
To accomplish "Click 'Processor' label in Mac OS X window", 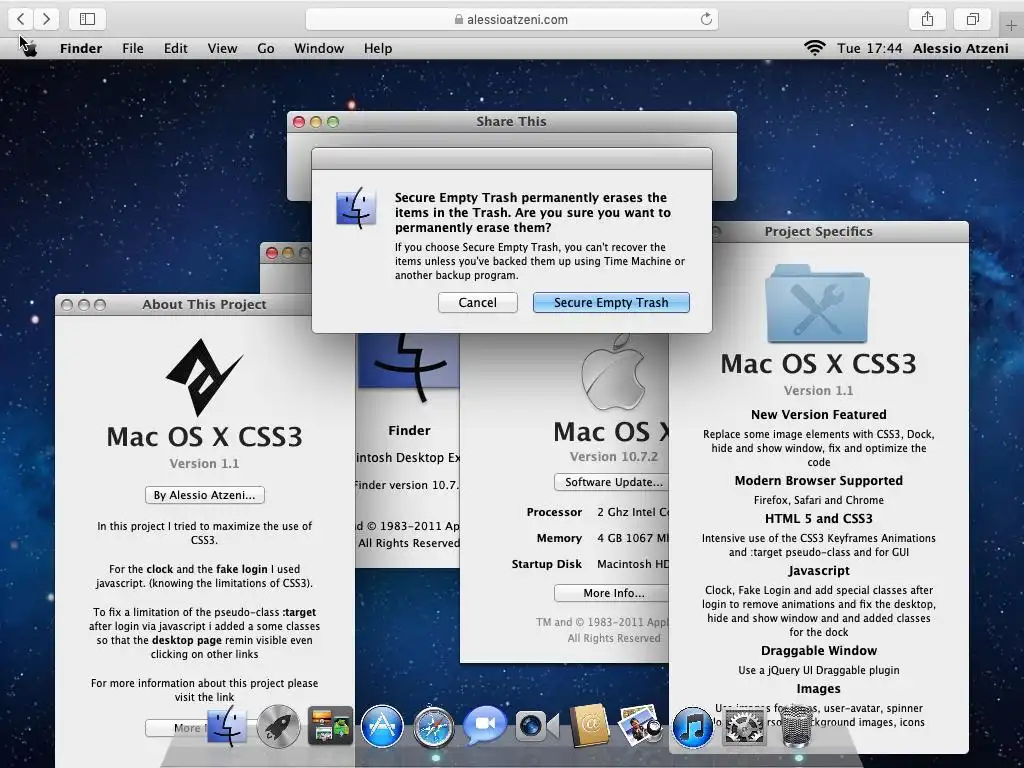I will [554, 512].
